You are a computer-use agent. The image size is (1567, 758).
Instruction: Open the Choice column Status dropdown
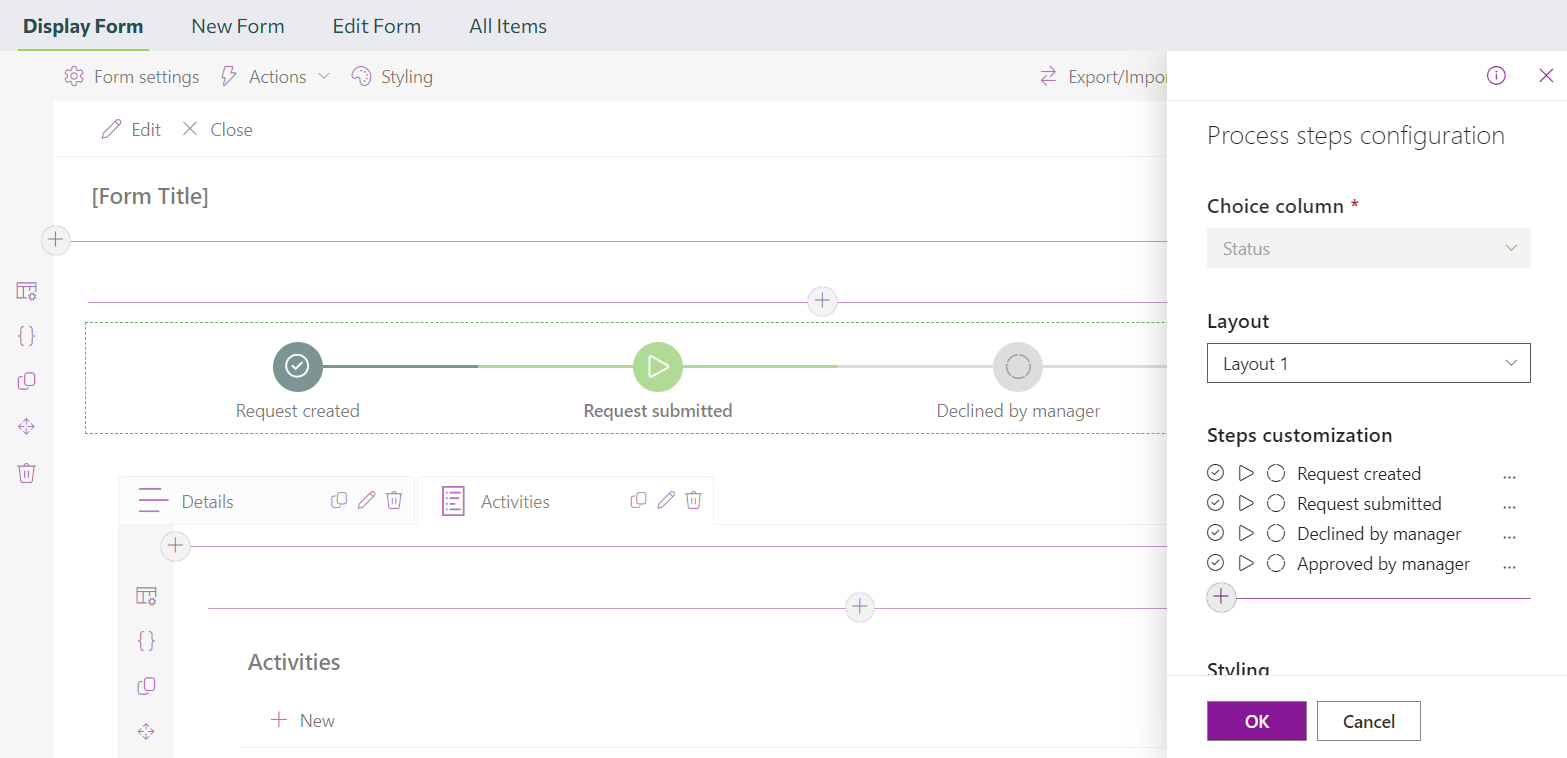coord(1368,248)
